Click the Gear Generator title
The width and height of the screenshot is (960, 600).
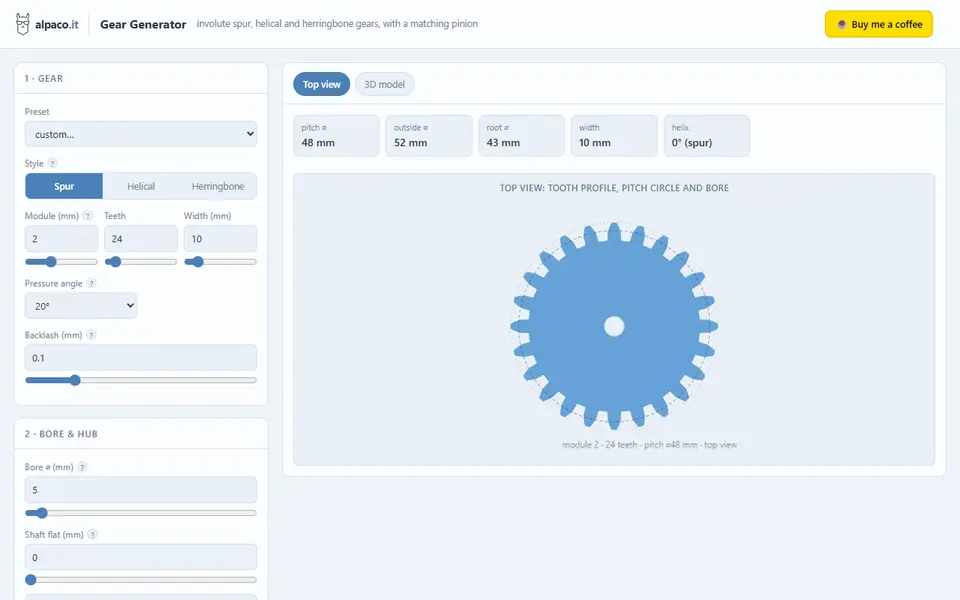(x=143, y=24)
